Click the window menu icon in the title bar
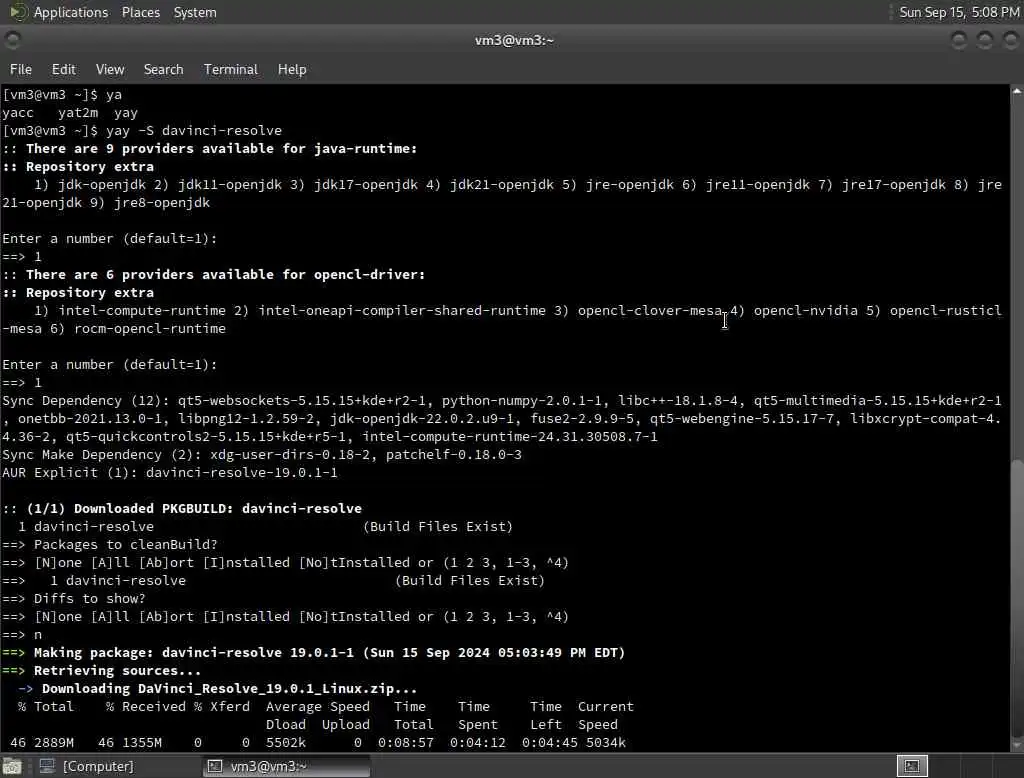Viewport: 1024px width, 778px height. pyautogui.click(x=12, y=41)
